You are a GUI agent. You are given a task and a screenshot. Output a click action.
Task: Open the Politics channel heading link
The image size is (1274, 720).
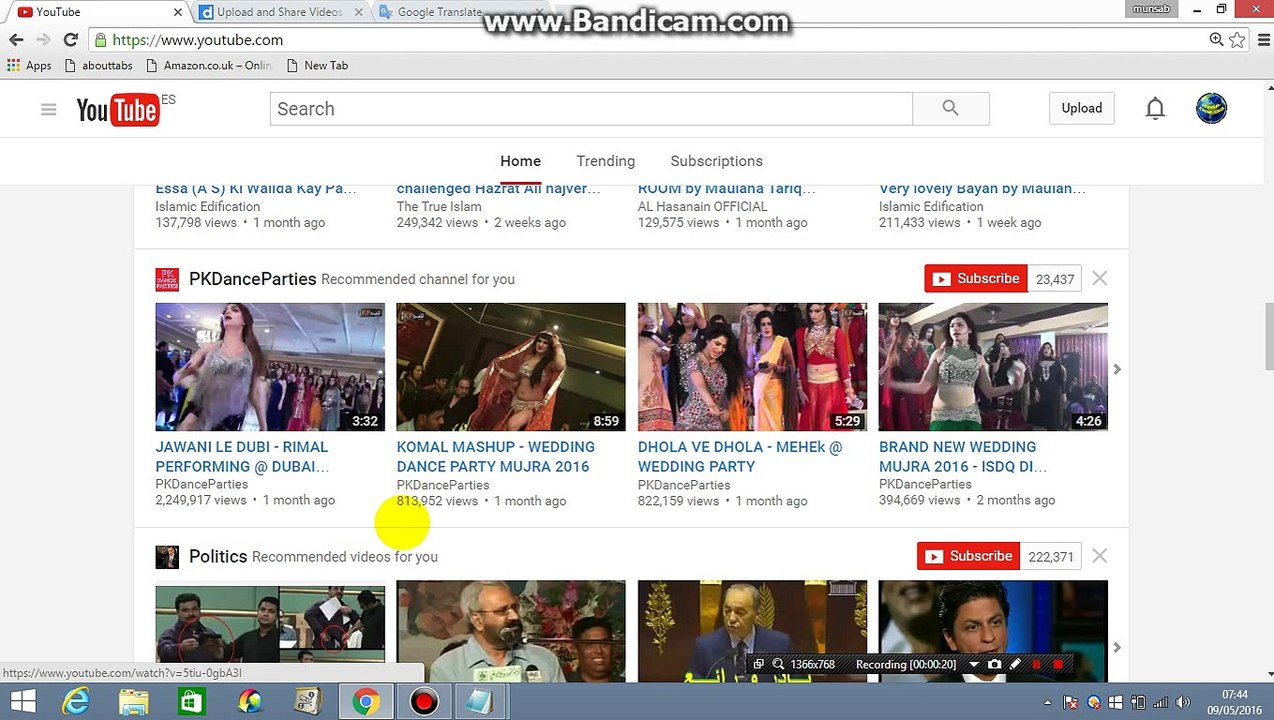(218, 556)
